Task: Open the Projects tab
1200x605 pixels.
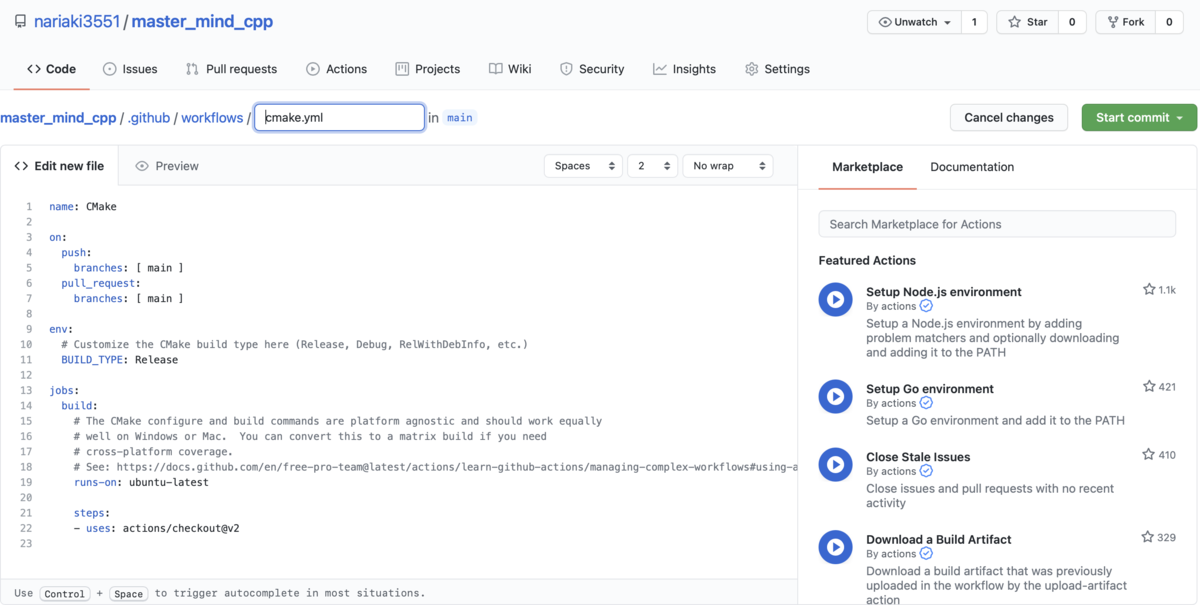Action: pyautogui.click(x=428, y=69)
